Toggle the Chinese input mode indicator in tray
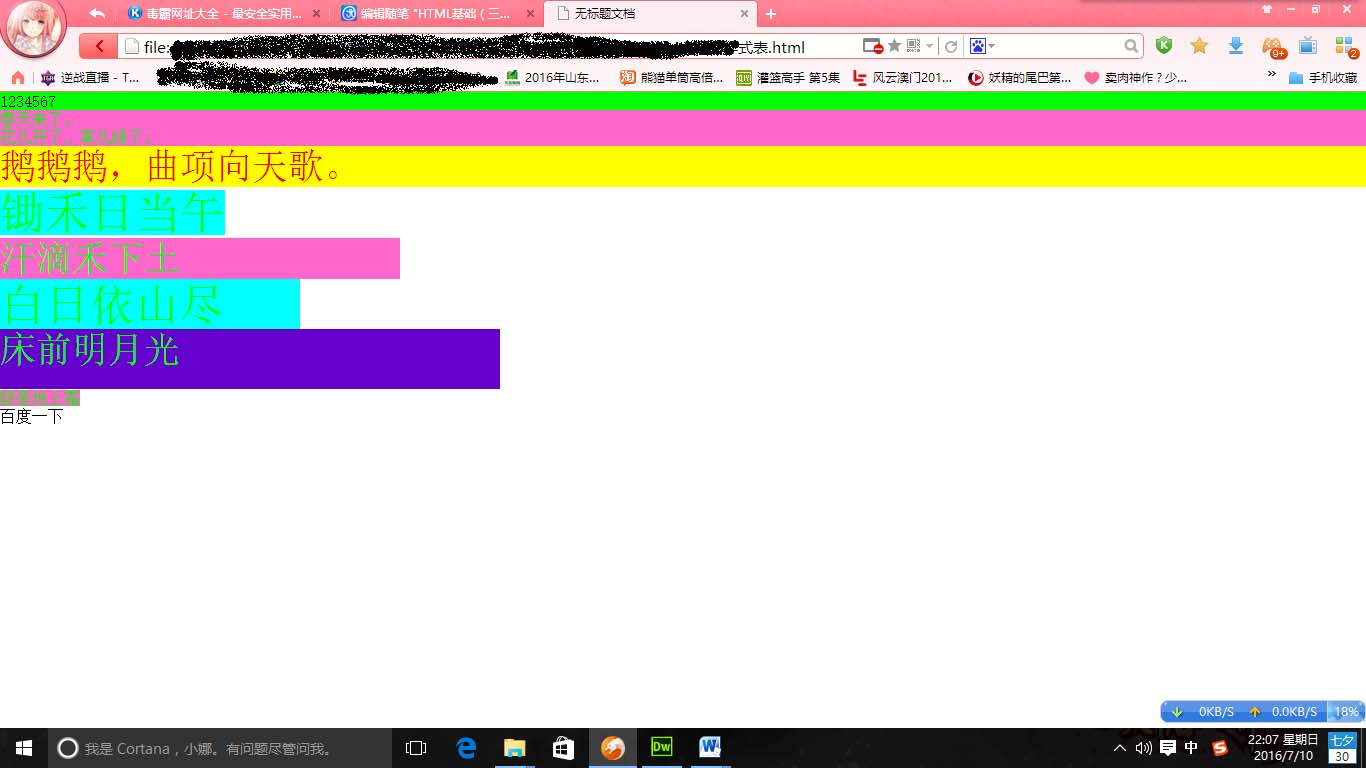This screenshot has width=1366, height=768. click(x=1191, y=748)
